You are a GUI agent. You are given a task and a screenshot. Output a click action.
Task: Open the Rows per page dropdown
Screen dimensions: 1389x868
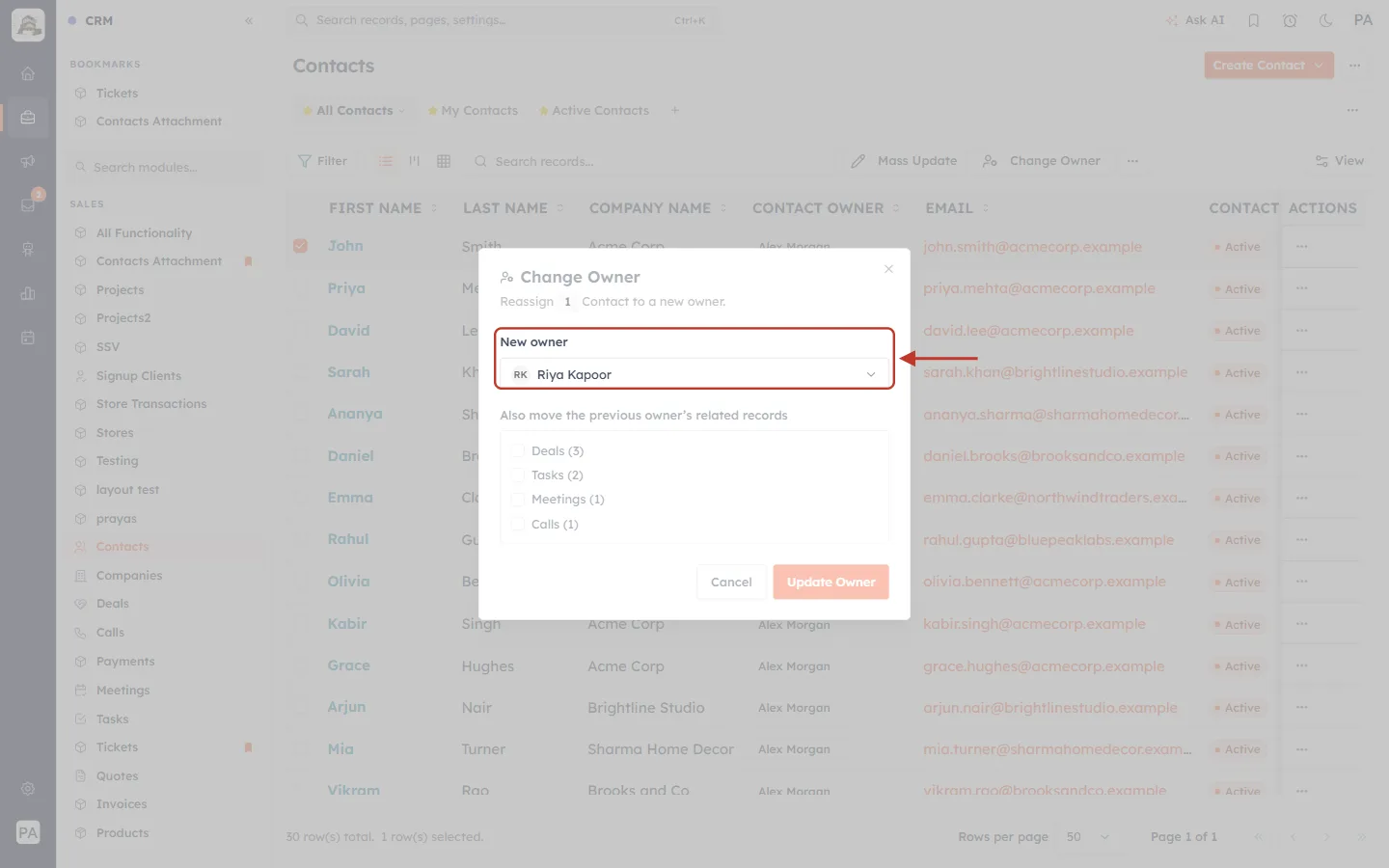coord(1087,837)
